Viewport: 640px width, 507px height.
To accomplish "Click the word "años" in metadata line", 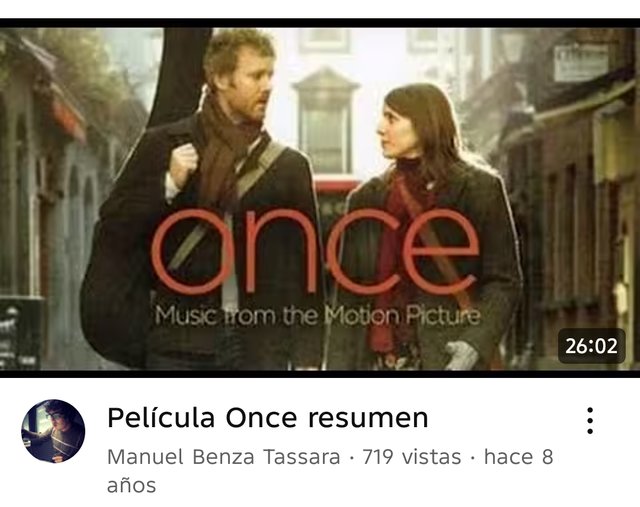I will pos(131,485).
